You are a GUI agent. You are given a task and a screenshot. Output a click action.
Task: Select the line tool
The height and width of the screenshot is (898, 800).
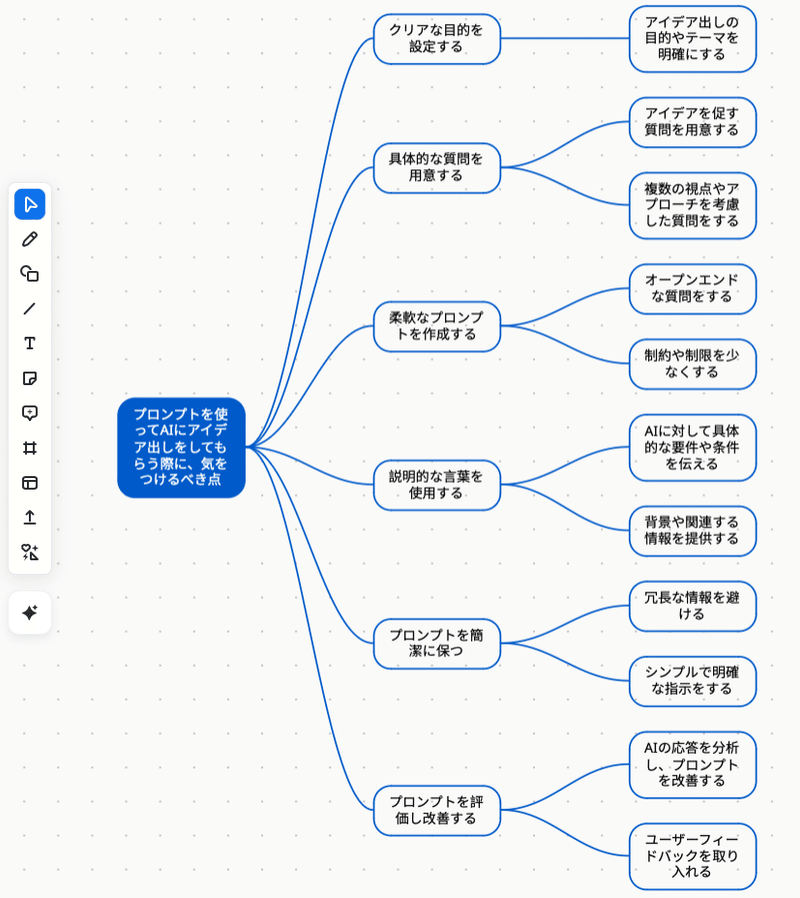pos(30,309)
